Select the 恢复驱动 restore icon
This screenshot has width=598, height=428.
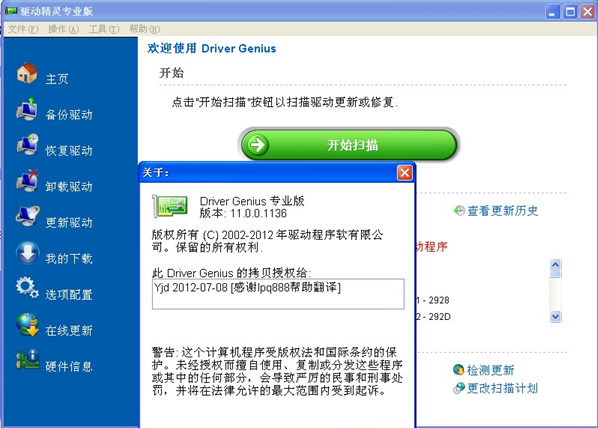click(27, 145)
